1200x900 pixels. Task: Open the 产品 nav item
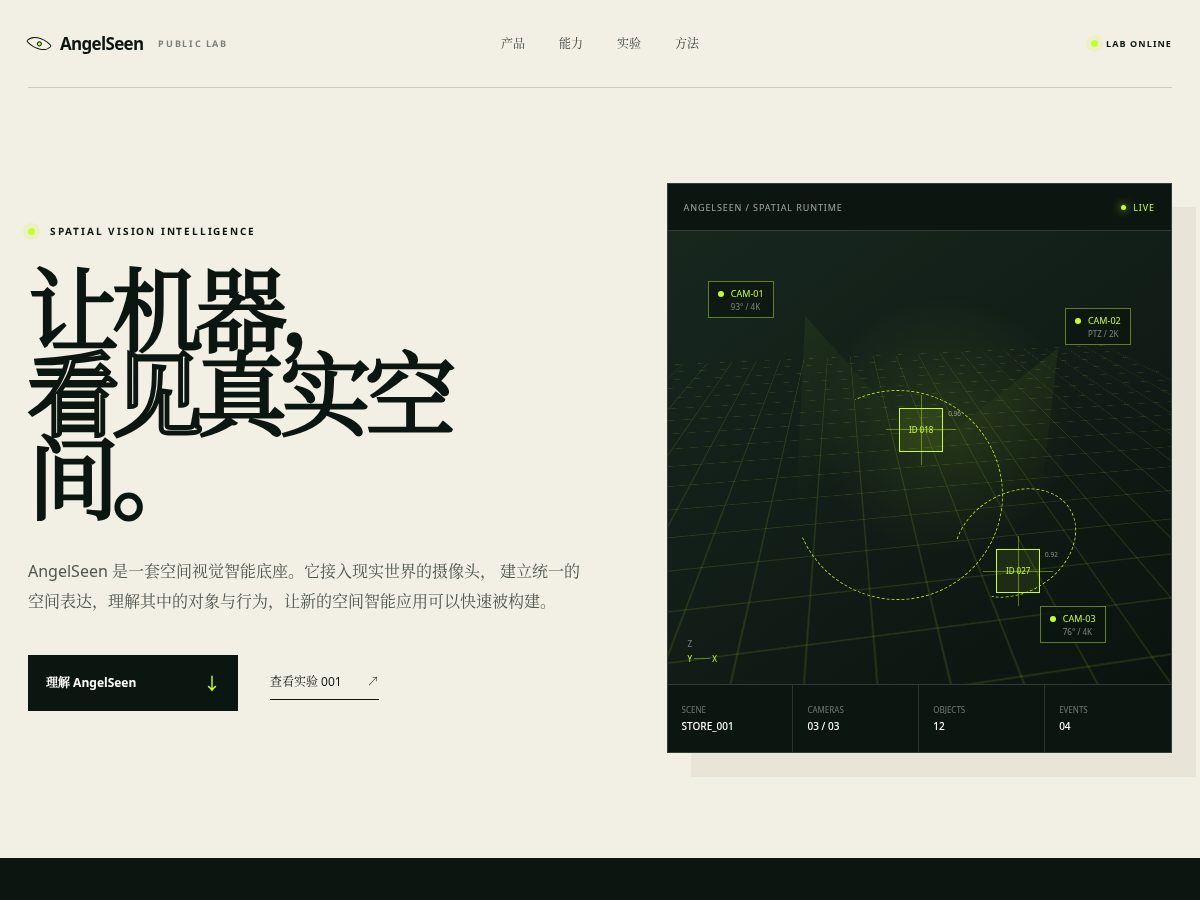pos(513,43)
